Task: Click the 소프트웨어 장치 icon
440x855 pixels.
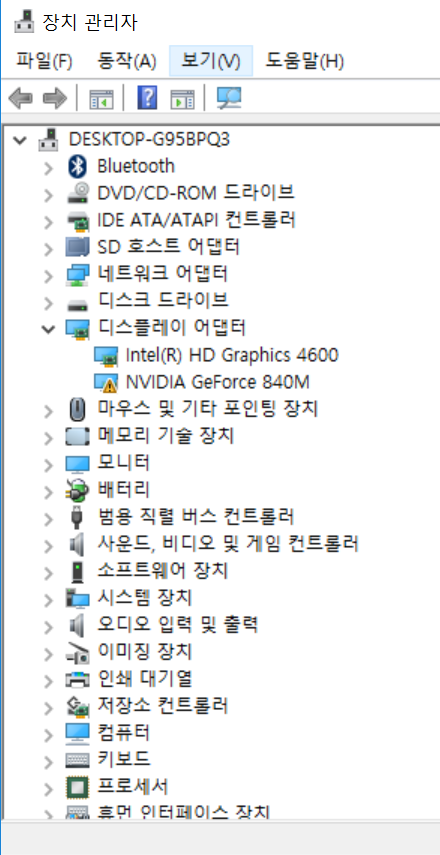Action: (78, 571)
